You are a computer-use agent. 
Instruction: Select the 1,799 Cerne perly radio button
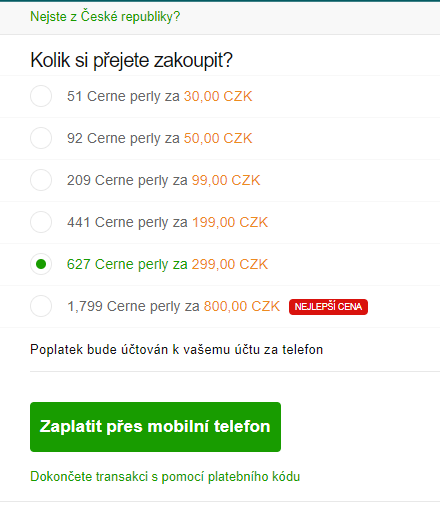(41, 306)
